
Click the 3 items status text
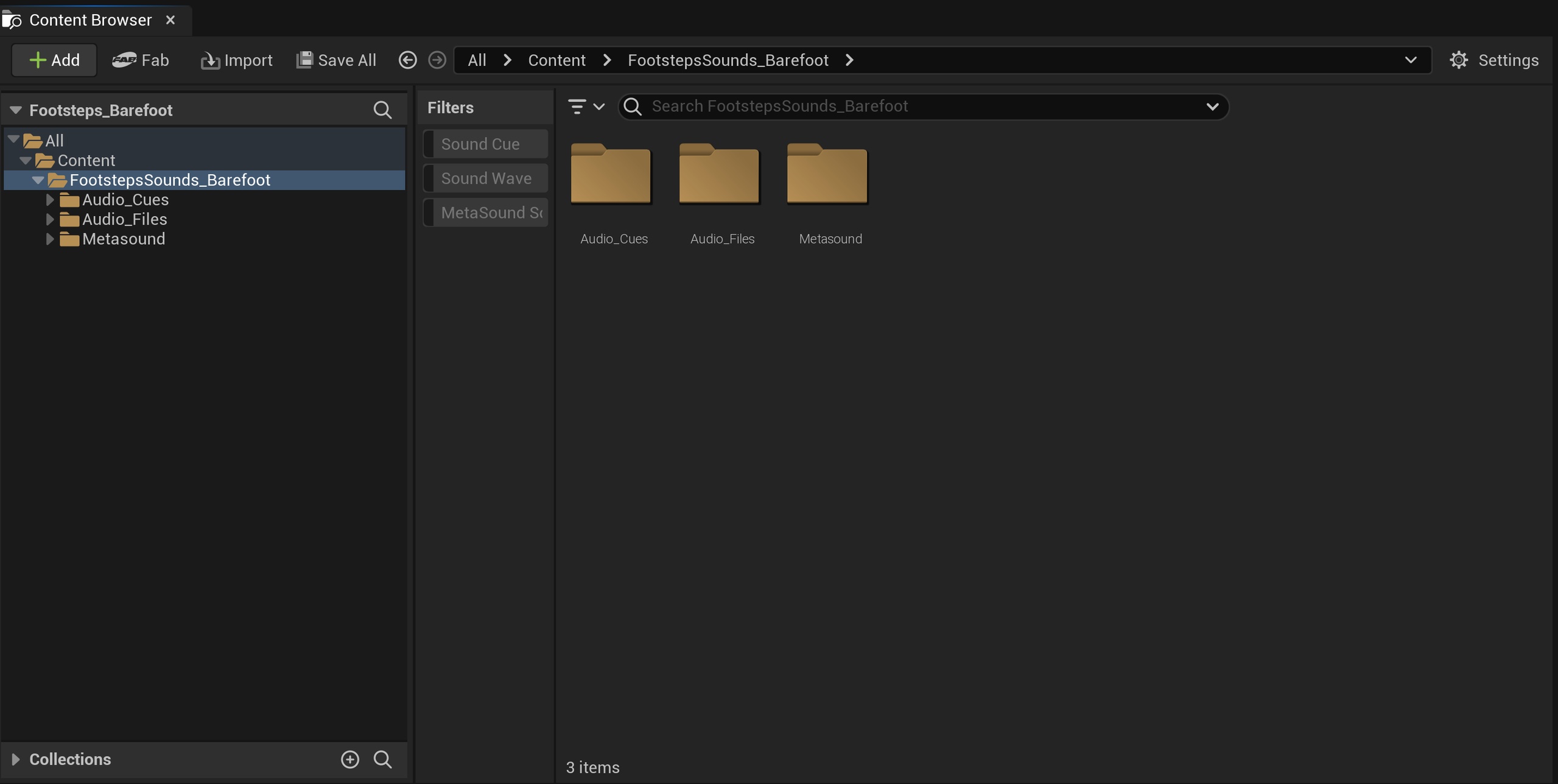pos(592,768)
